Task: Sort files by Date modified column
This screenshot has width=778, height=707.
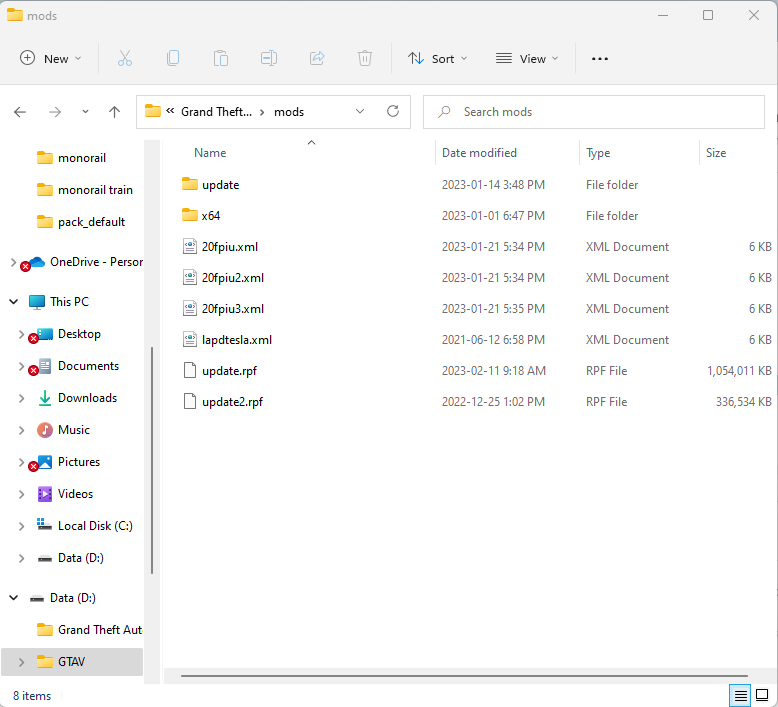Action: click(x=480, y=153)
